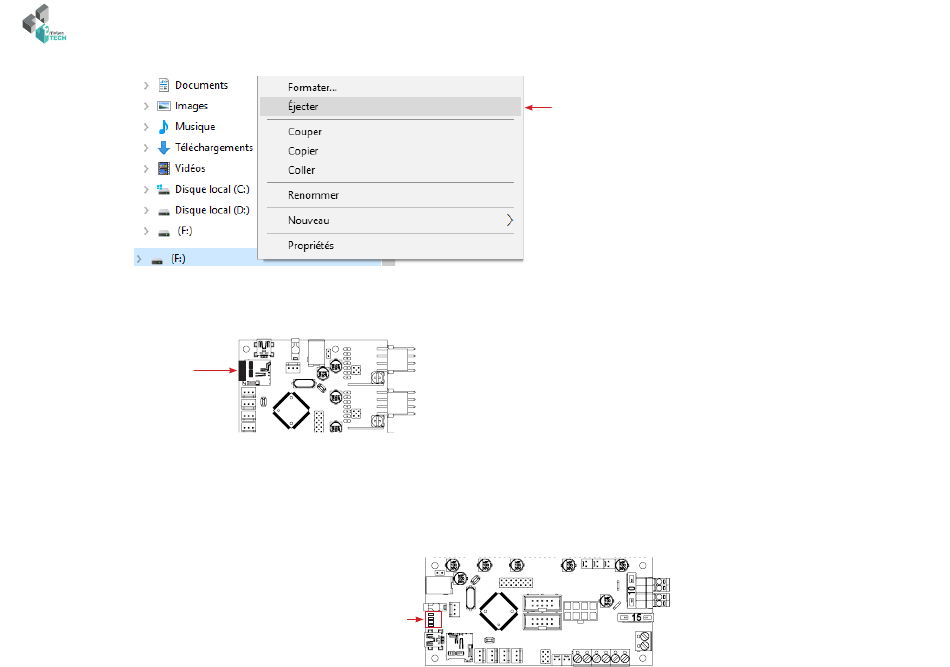Click the Images folder icon

164,106
